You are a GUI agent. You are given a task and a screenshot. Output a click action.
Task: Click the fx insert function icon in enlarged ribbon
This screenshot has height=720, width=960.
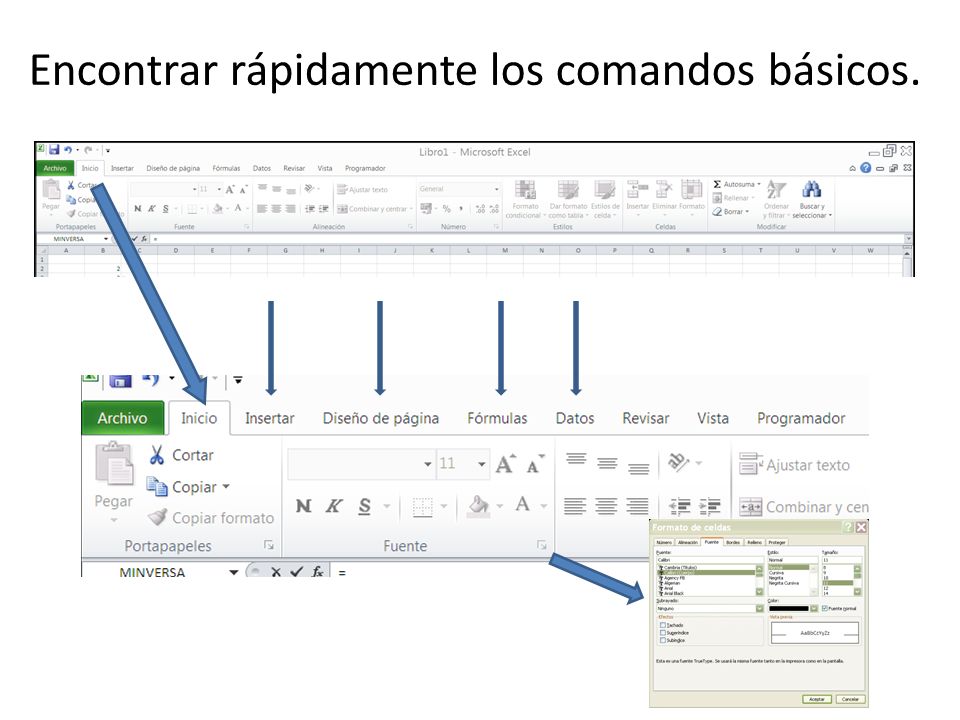tap(317, 572)
